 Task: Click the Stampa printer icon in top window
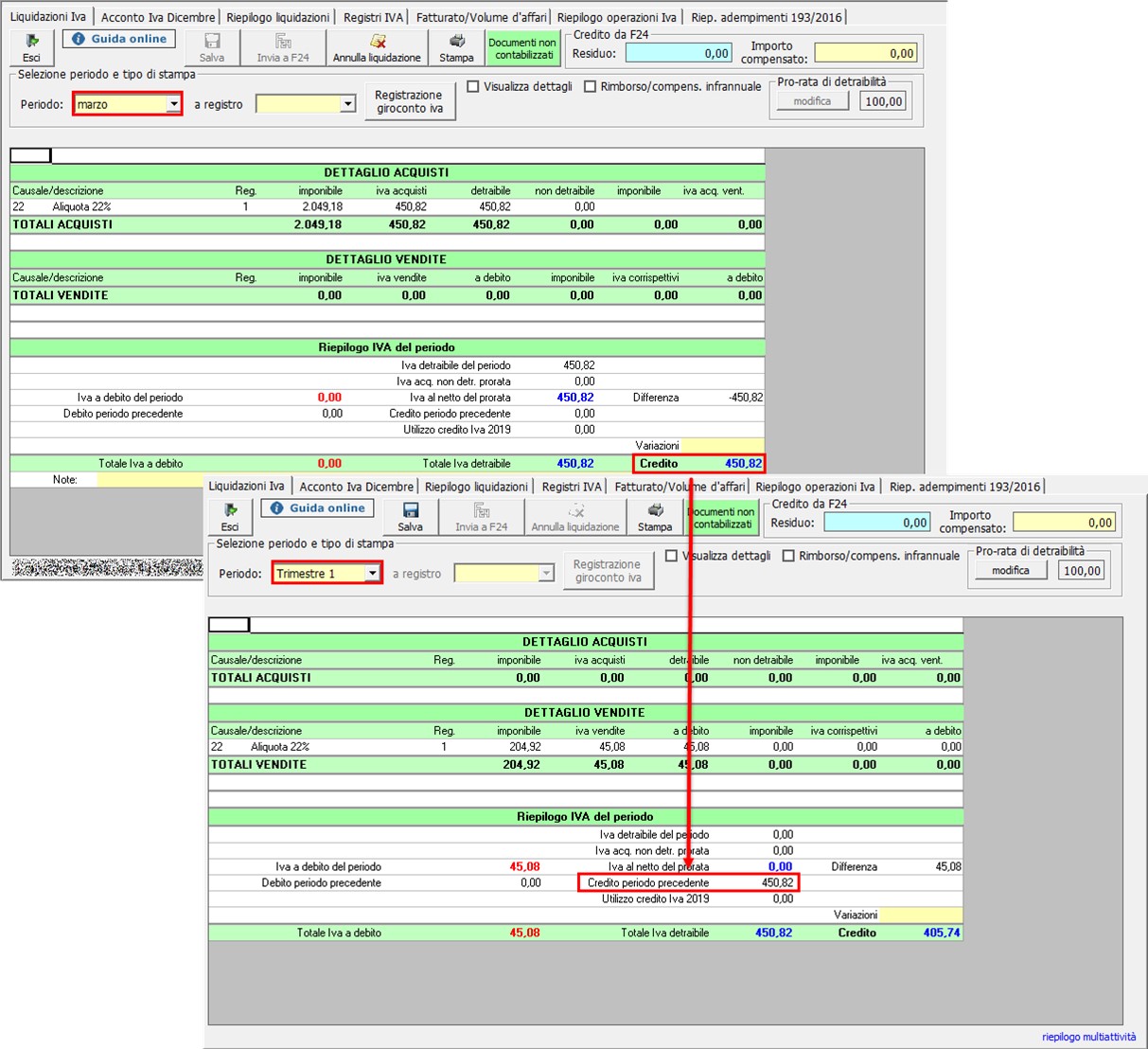click(456, 47)
